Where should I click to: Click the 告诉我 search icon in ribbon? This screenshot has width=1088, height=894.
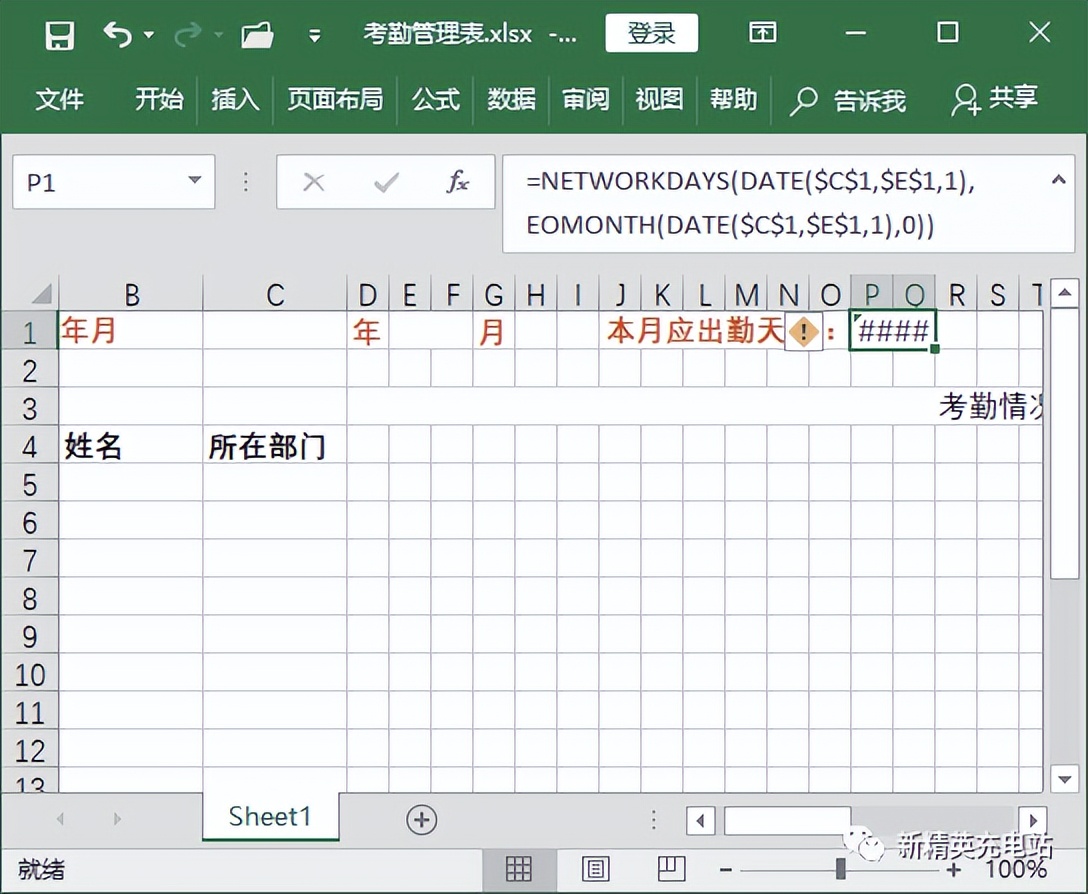click(804, 100)
